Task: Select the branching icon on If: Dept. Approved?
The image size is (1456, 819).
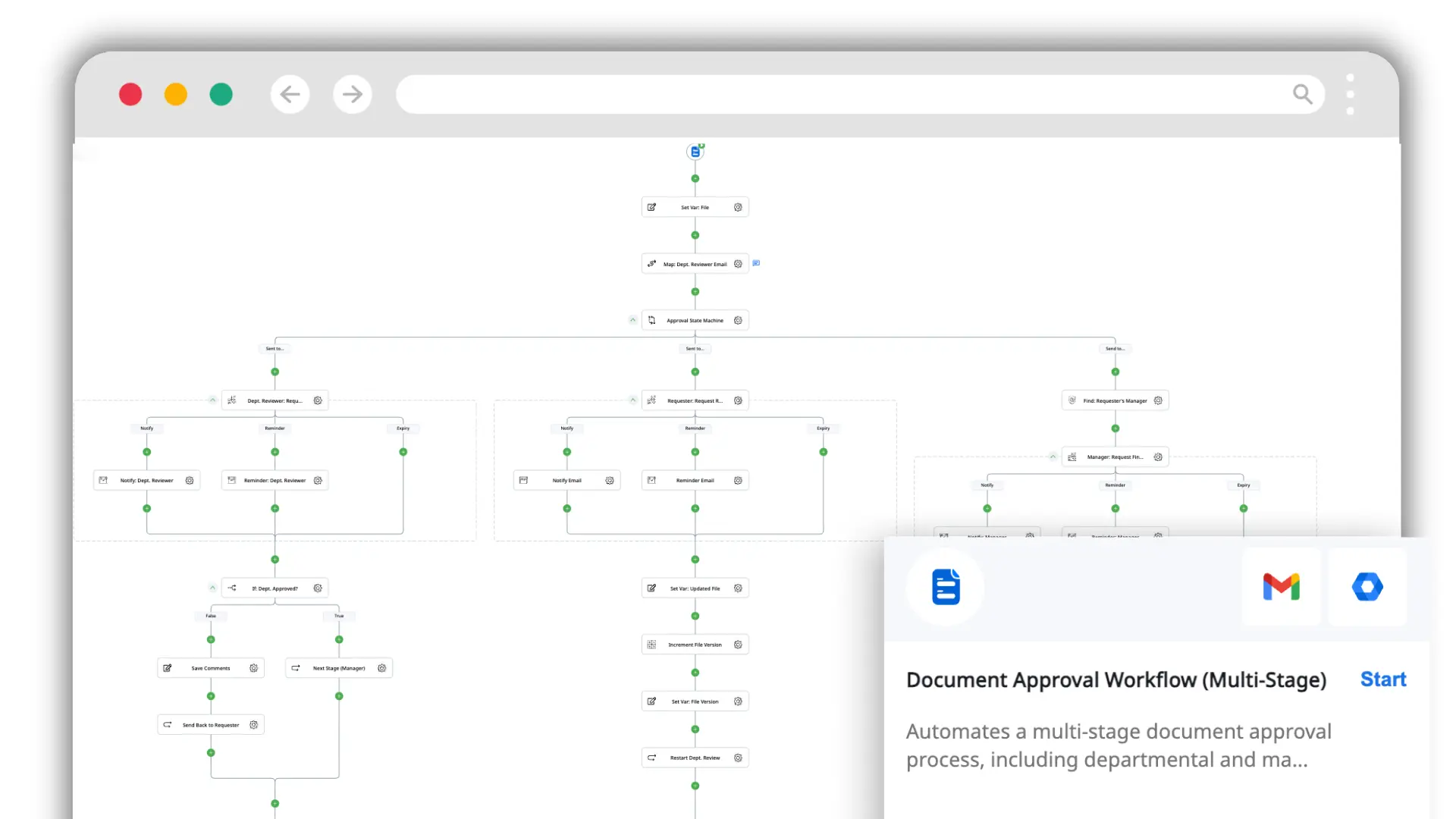Action: click(231, 588)
